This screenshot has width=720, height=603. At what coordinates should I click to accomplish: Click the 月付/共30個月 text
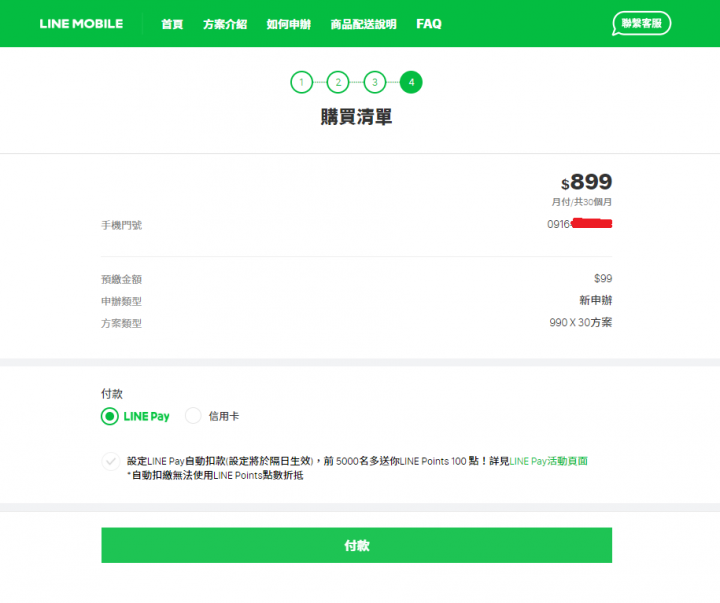point(582,202)
